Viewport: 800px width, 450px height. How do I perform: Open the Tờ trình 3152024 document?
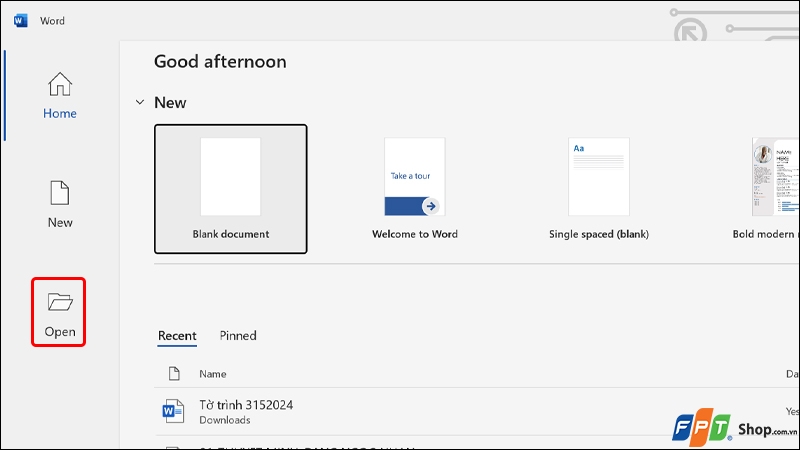246,405
